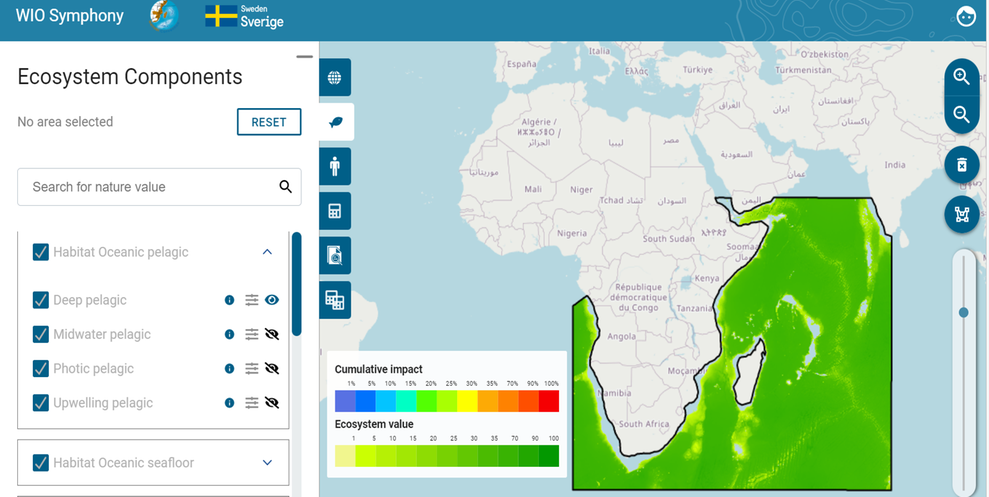
Task: Hide the Deep pelagic layer visibility
Action: 272,300
